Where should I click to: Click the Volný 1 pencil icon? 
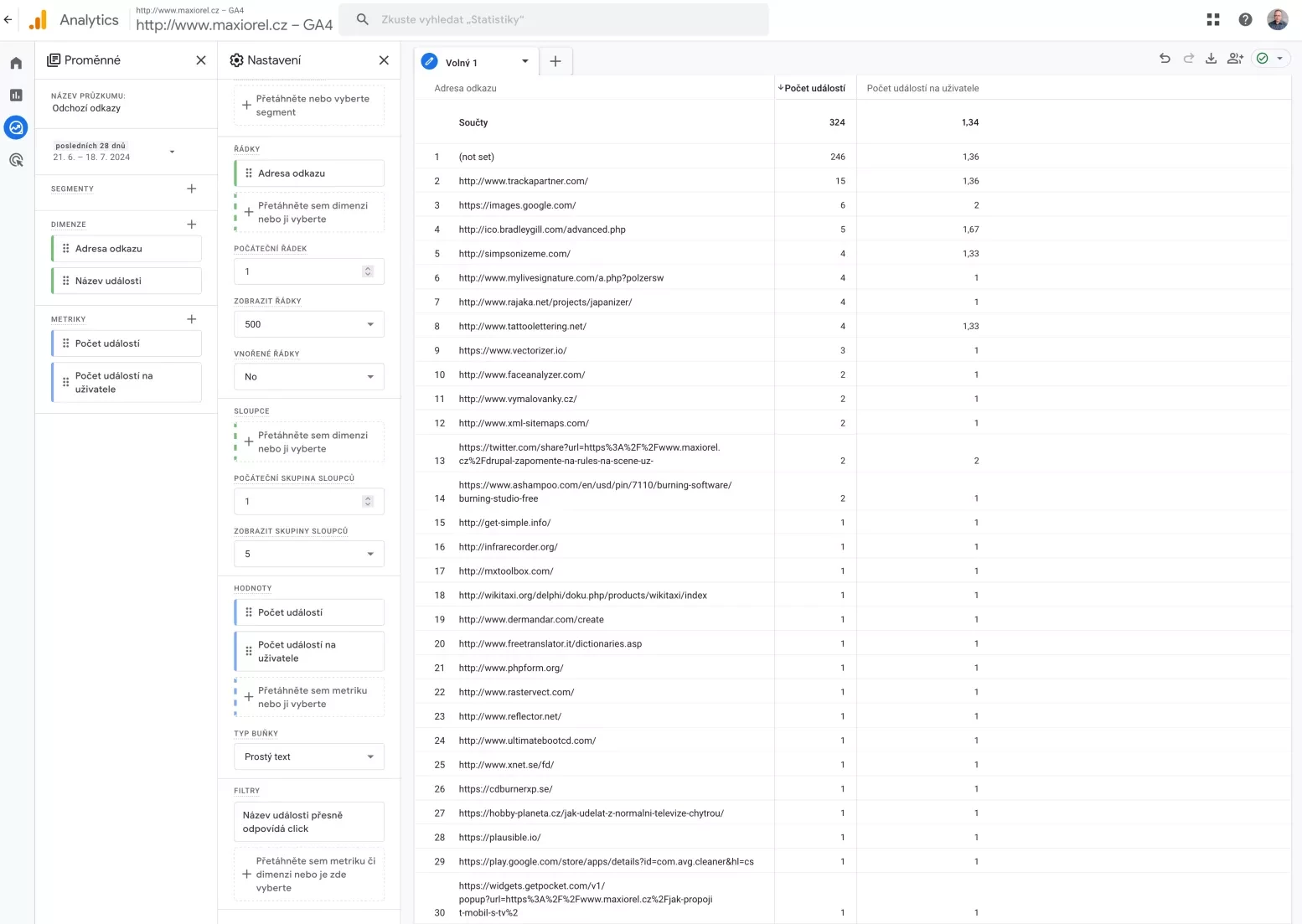(430, 62)
